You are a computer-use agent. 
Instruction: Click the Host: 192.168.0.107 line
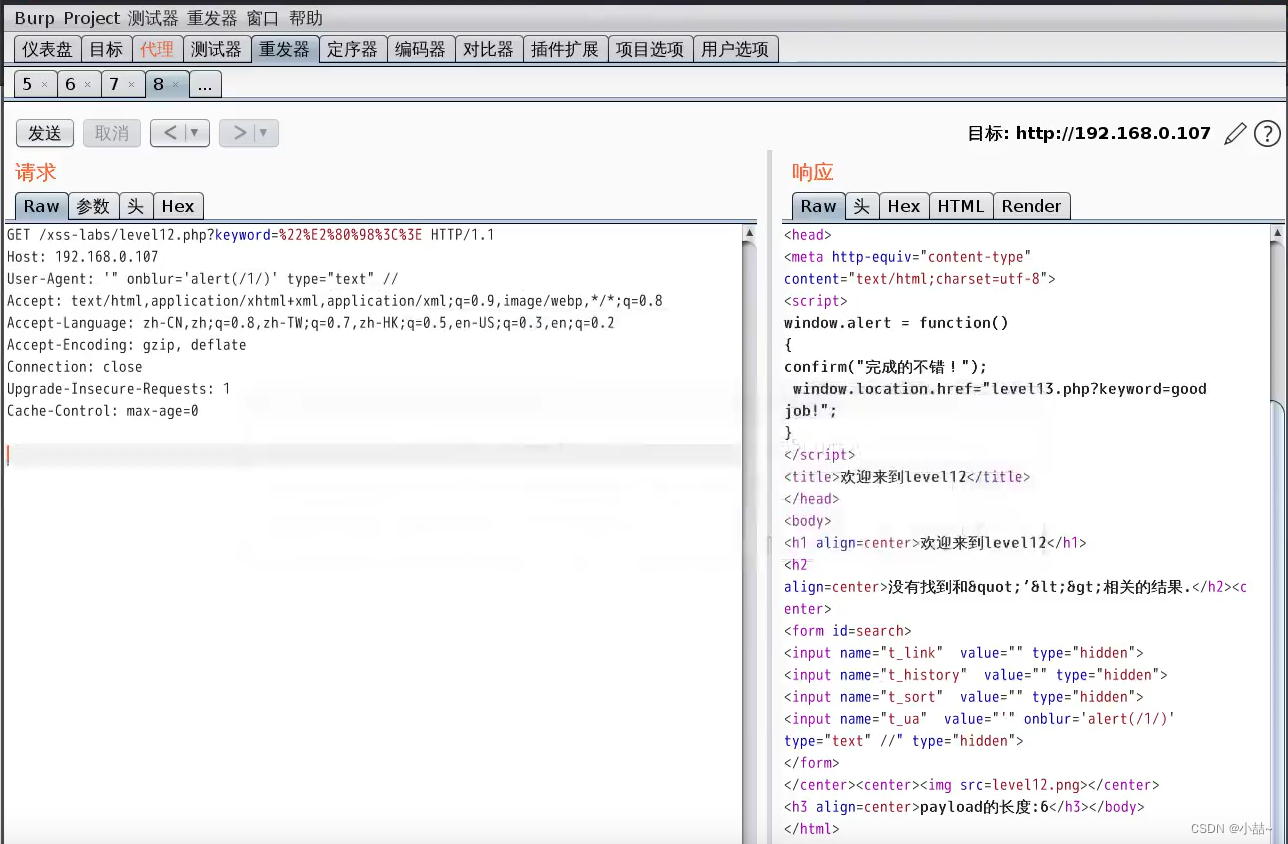83,257
